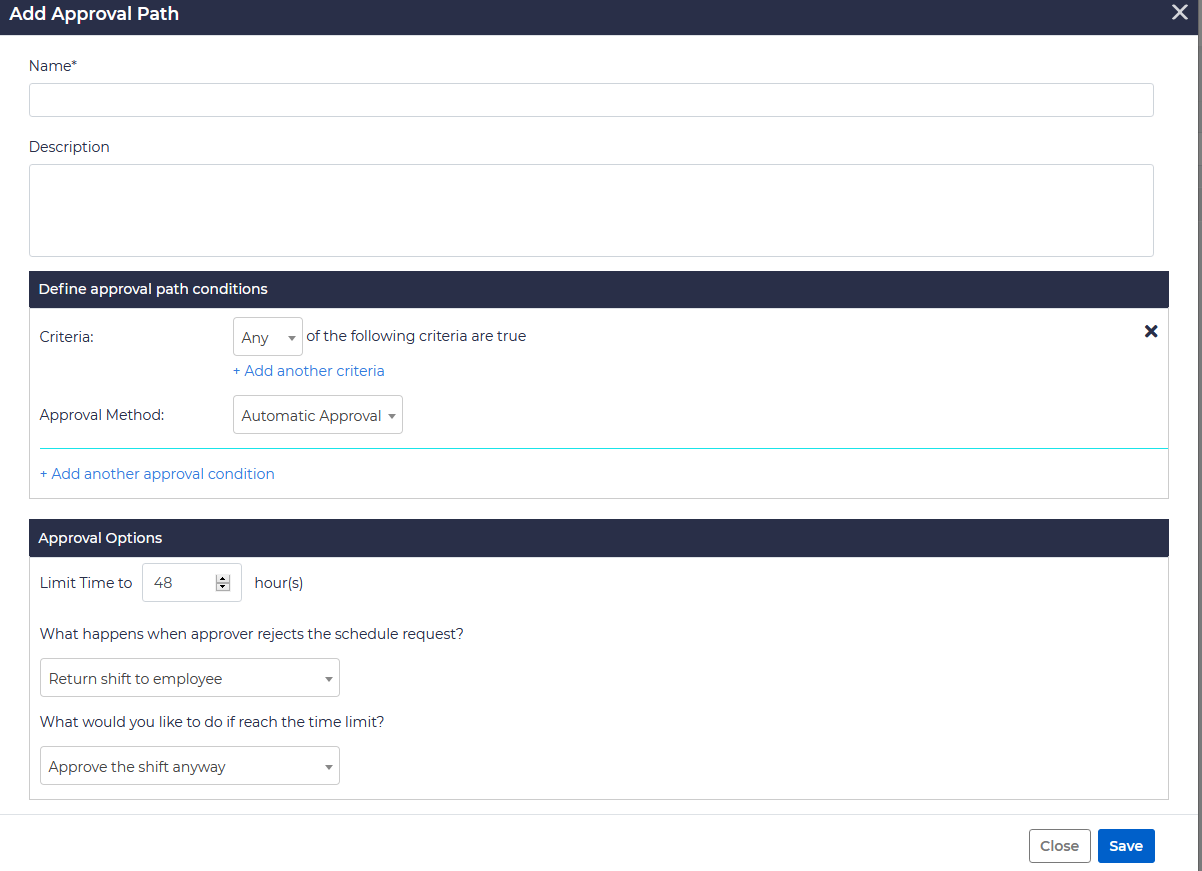1202x871 pixels.
Task: Click into the Description text area
Action: [590, 210]
